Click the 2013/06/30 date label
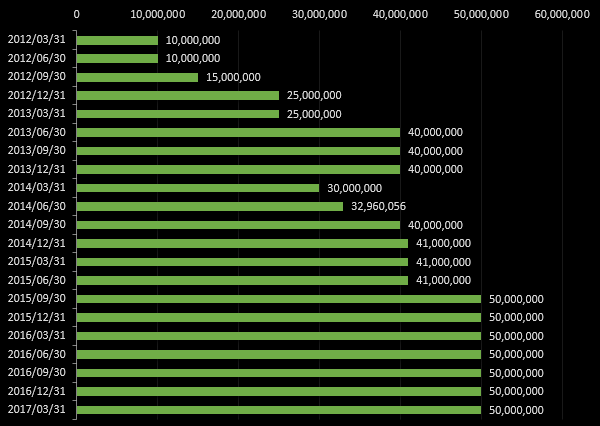Screen dimensions: 600x426 36,132
